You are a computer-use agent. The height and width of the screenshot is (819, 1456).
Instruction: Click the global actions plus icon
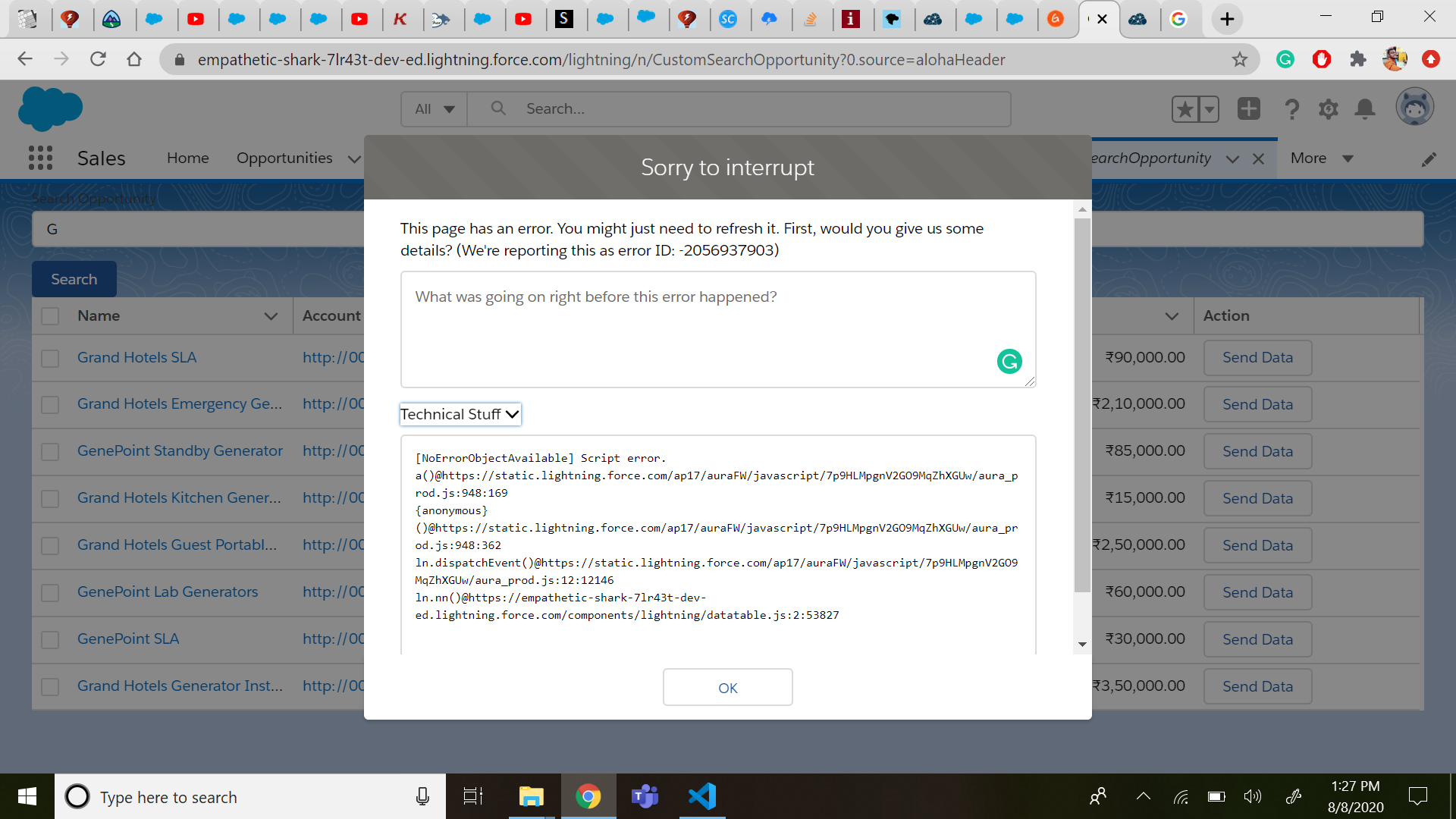click(1248, 108)
